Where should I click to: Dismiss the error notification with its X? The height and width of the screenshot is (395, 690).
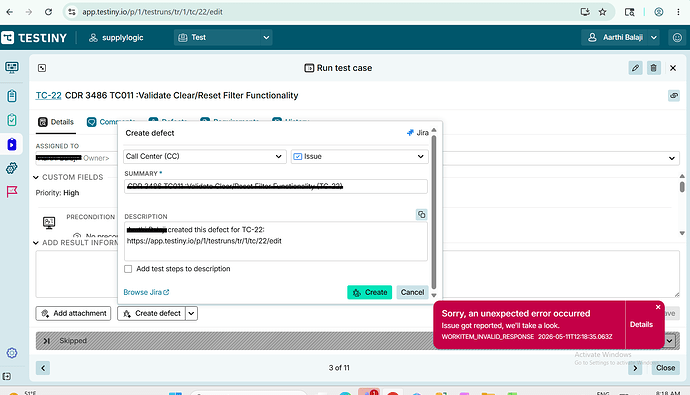tap(658, 307)
